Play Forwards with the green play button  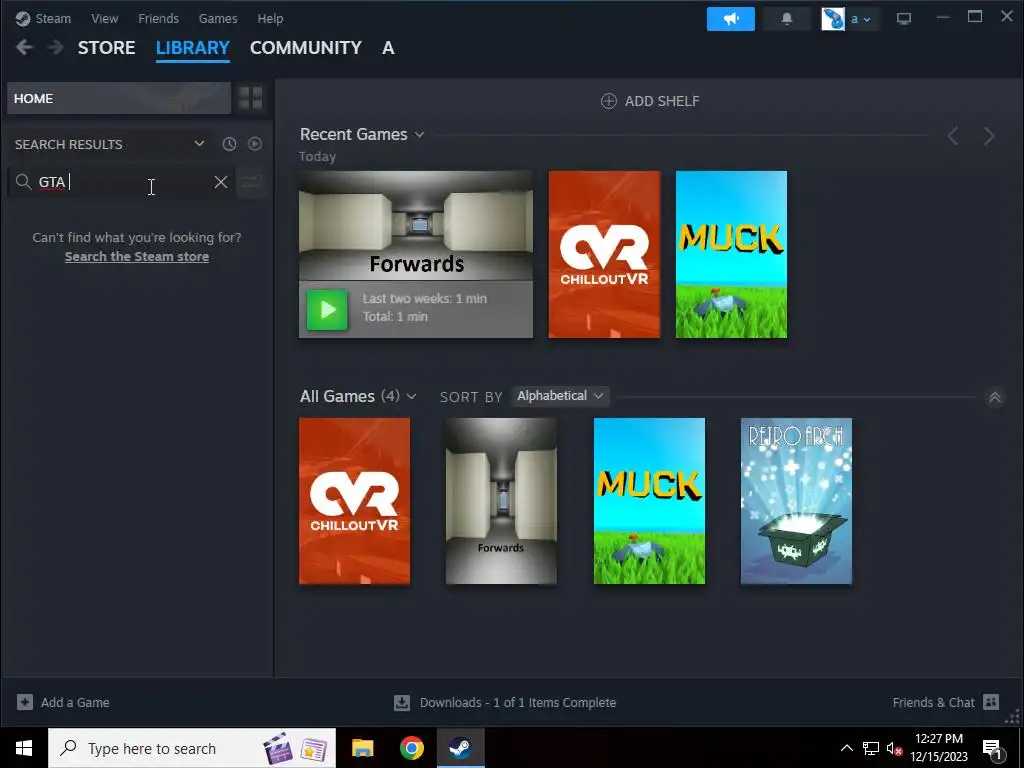(x=327, y=310)
